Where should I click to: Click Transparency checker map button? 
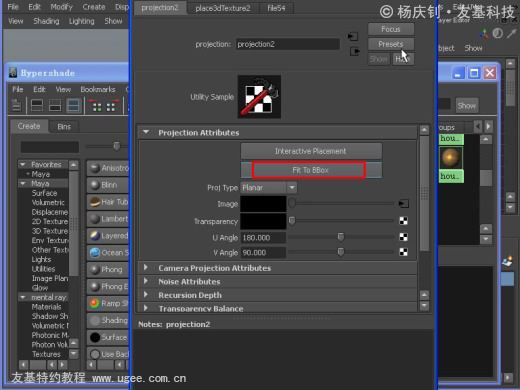coord(404,221)
